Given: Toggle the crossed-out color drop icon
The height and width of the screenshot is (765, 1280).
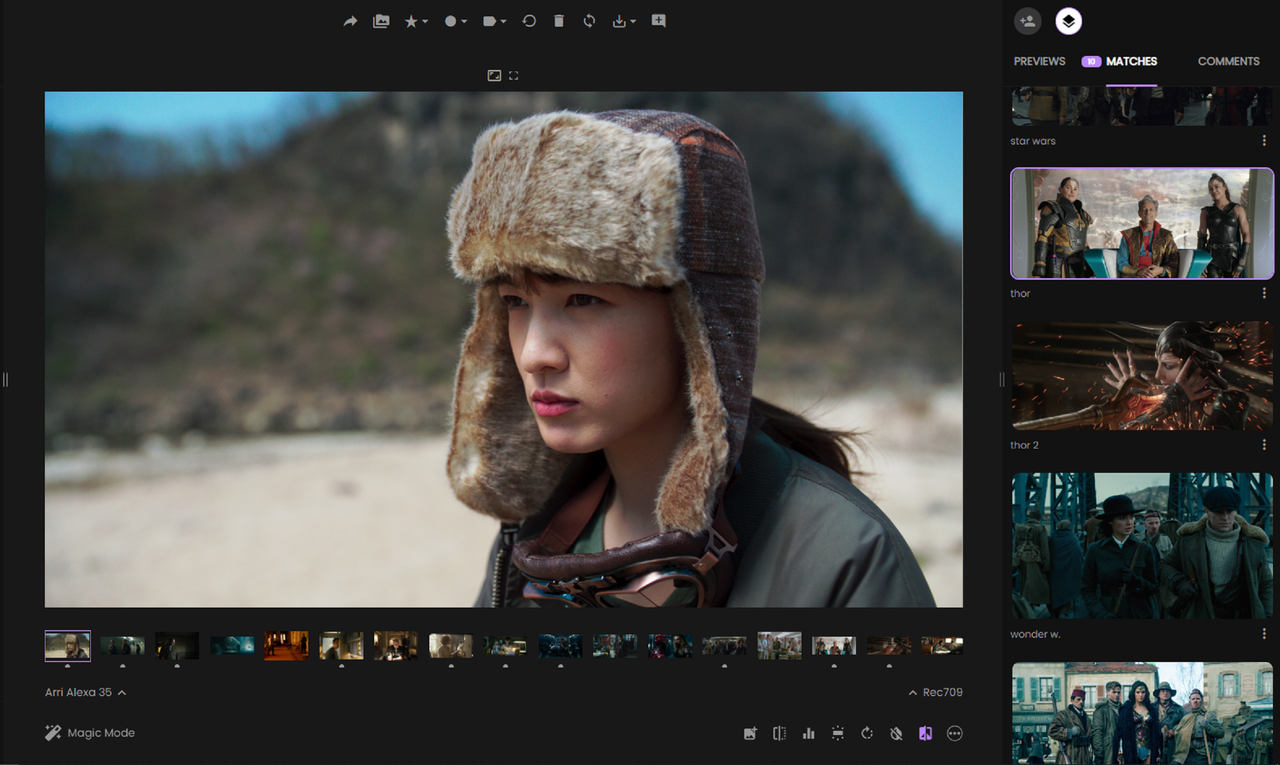Looking at the screenshot, I should (896, 733).
